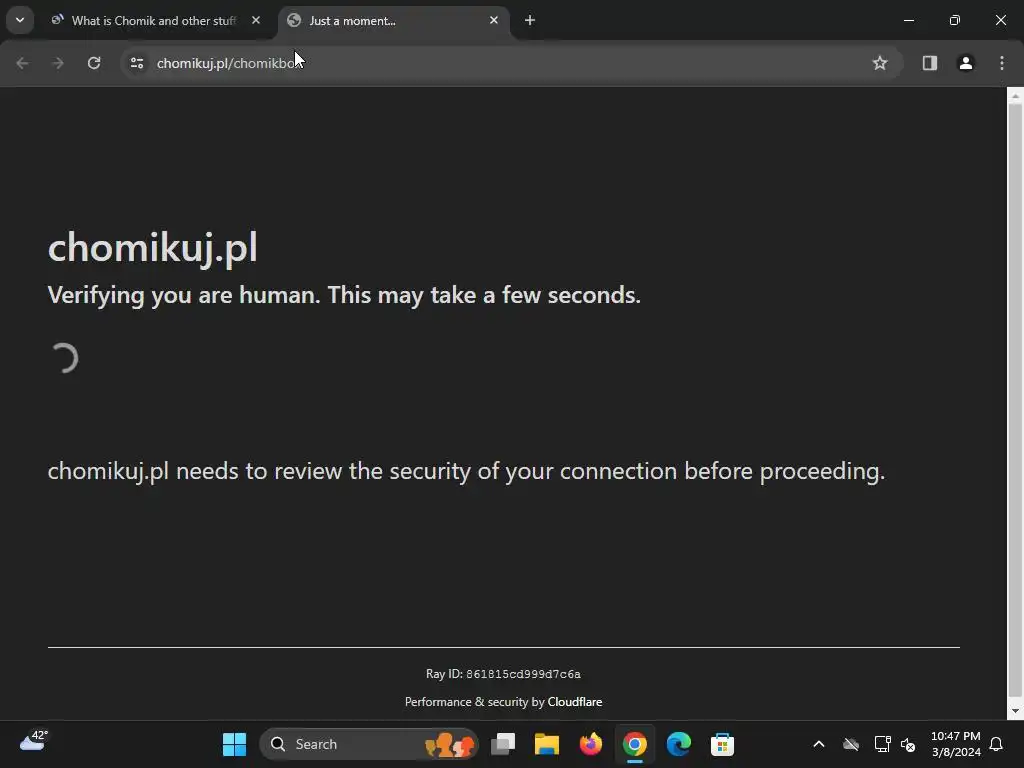Go back to previous page
The image size is (1024, 768).
(22, 63)
